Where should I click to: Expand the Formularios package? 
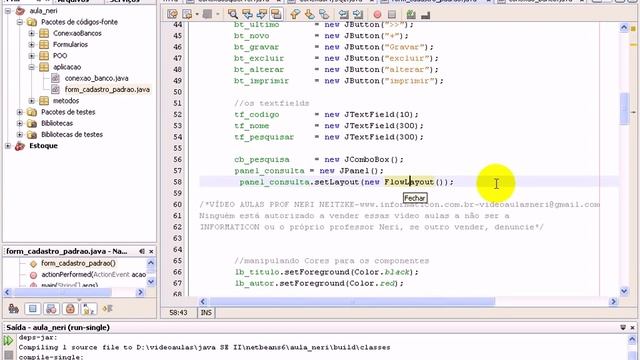point(31,44)
